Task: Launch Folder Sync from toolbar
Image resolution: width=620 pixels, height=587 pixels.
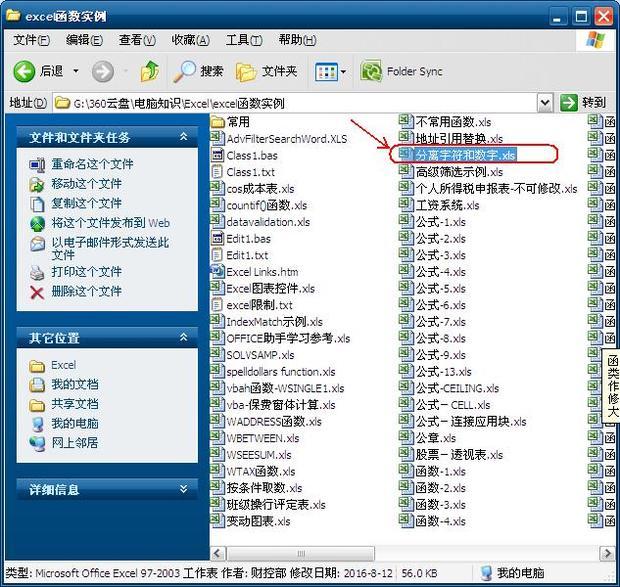Action: [402, 72]
